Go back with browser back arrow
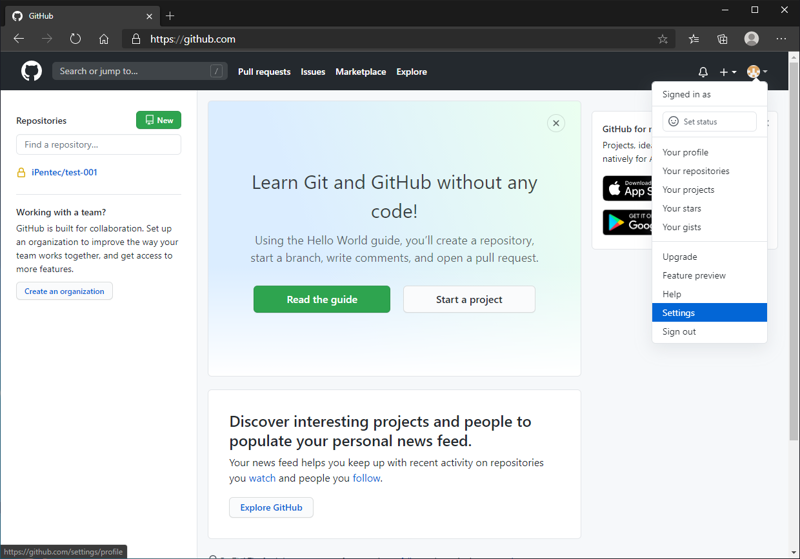The height and width of the screenshot is (559, 800). pos(19,39)
